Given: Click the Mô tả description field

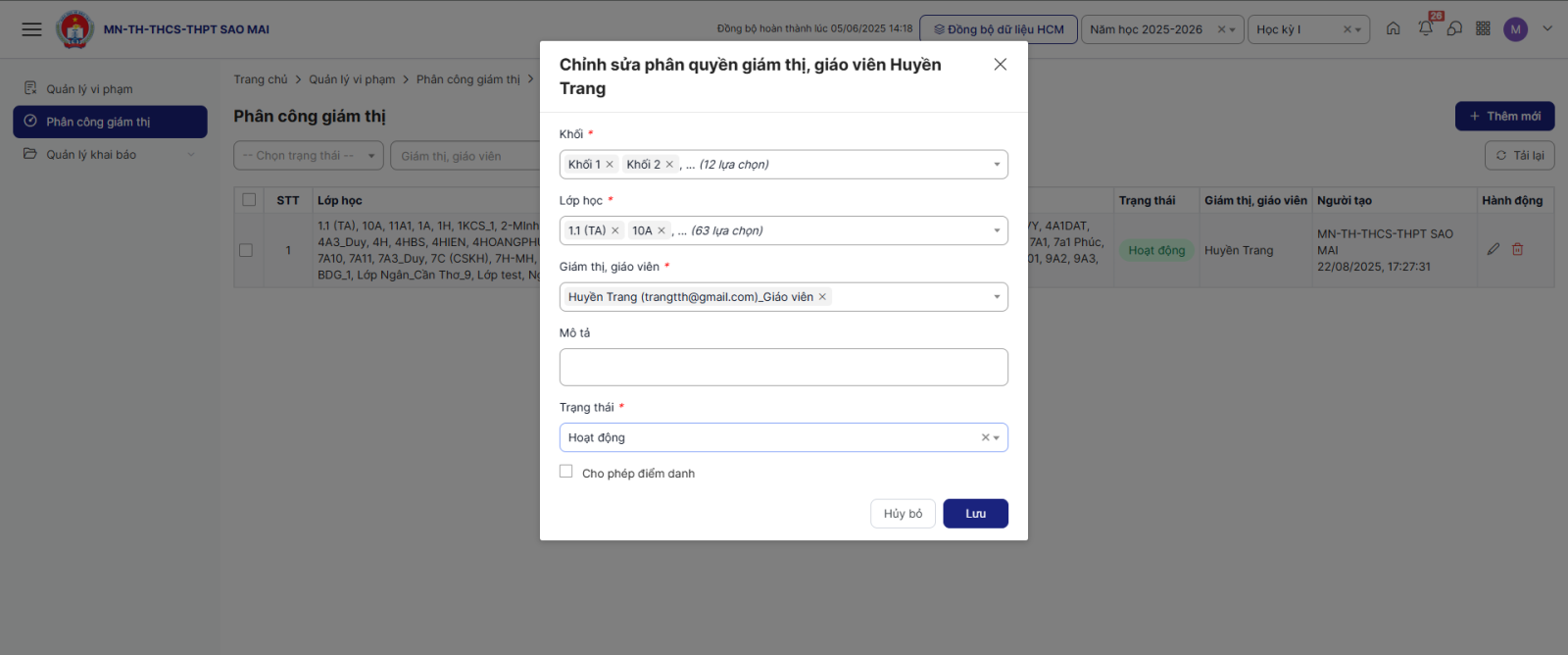Looking at the screenshot, I should coord(783,367).
